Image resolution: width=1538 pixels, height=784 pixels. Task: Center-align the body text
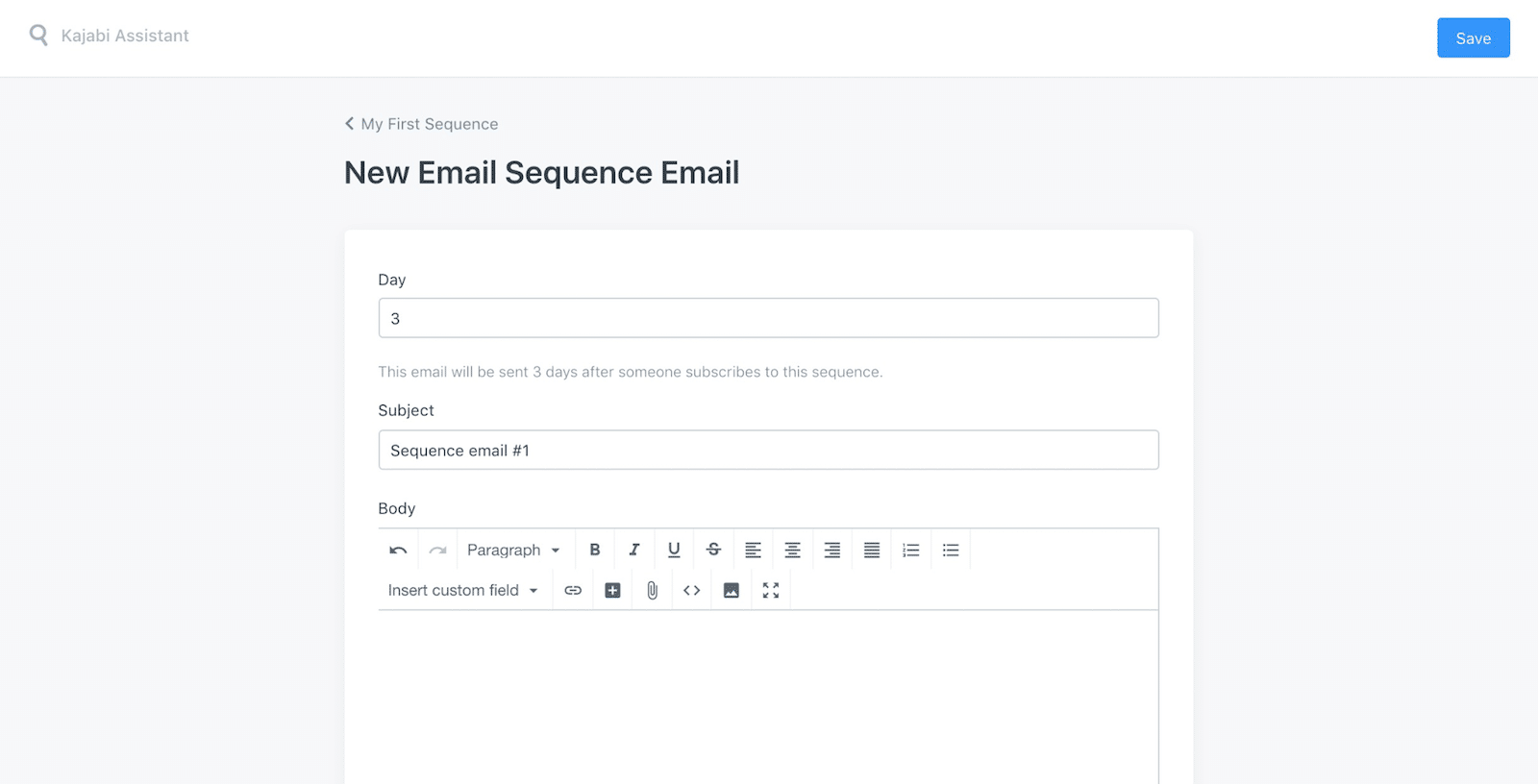click(x=792, y=550)
